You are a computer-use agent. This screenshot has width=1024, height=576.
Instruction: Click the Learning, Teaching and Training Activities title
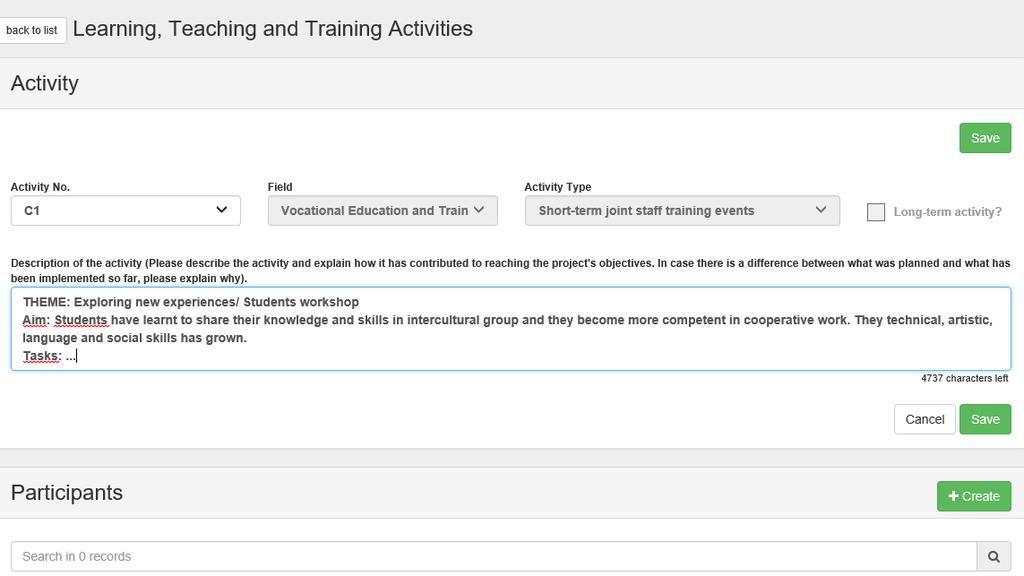pos(272,29)
